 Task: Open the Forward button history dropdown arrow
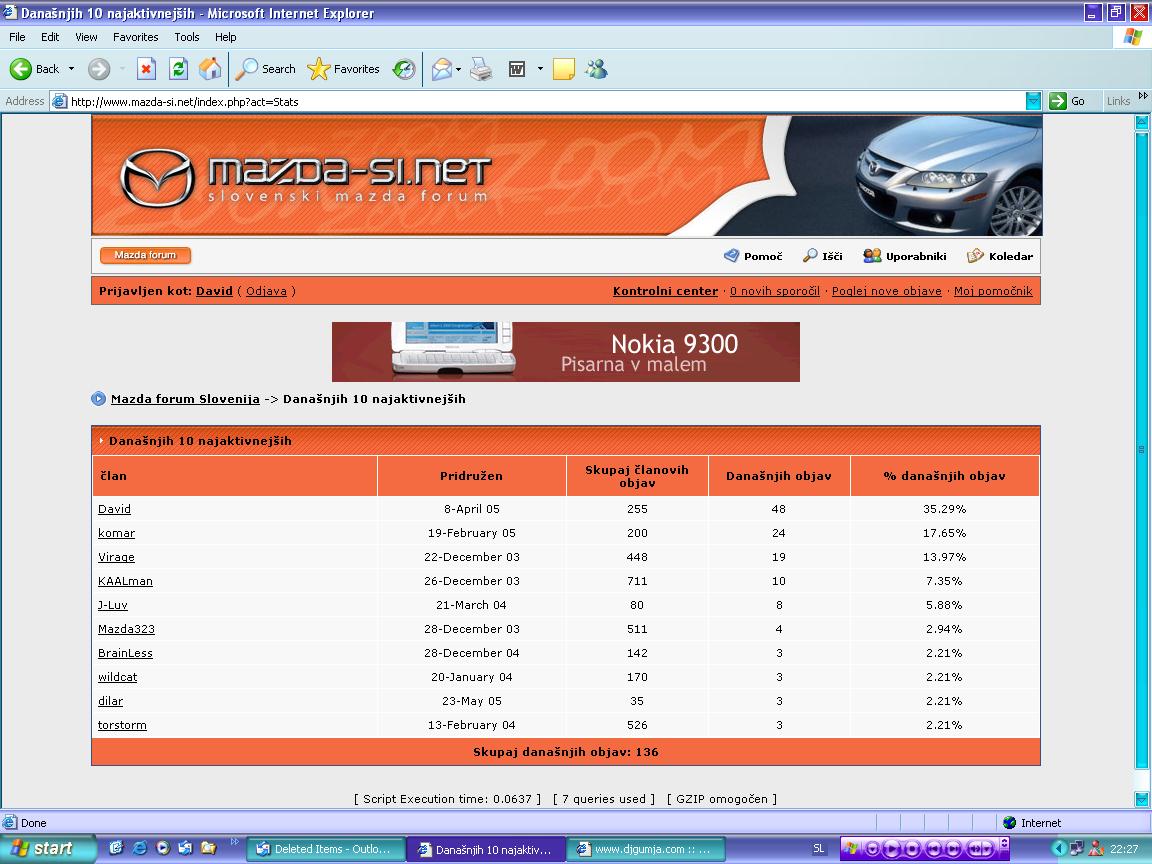tap(122, 69)
